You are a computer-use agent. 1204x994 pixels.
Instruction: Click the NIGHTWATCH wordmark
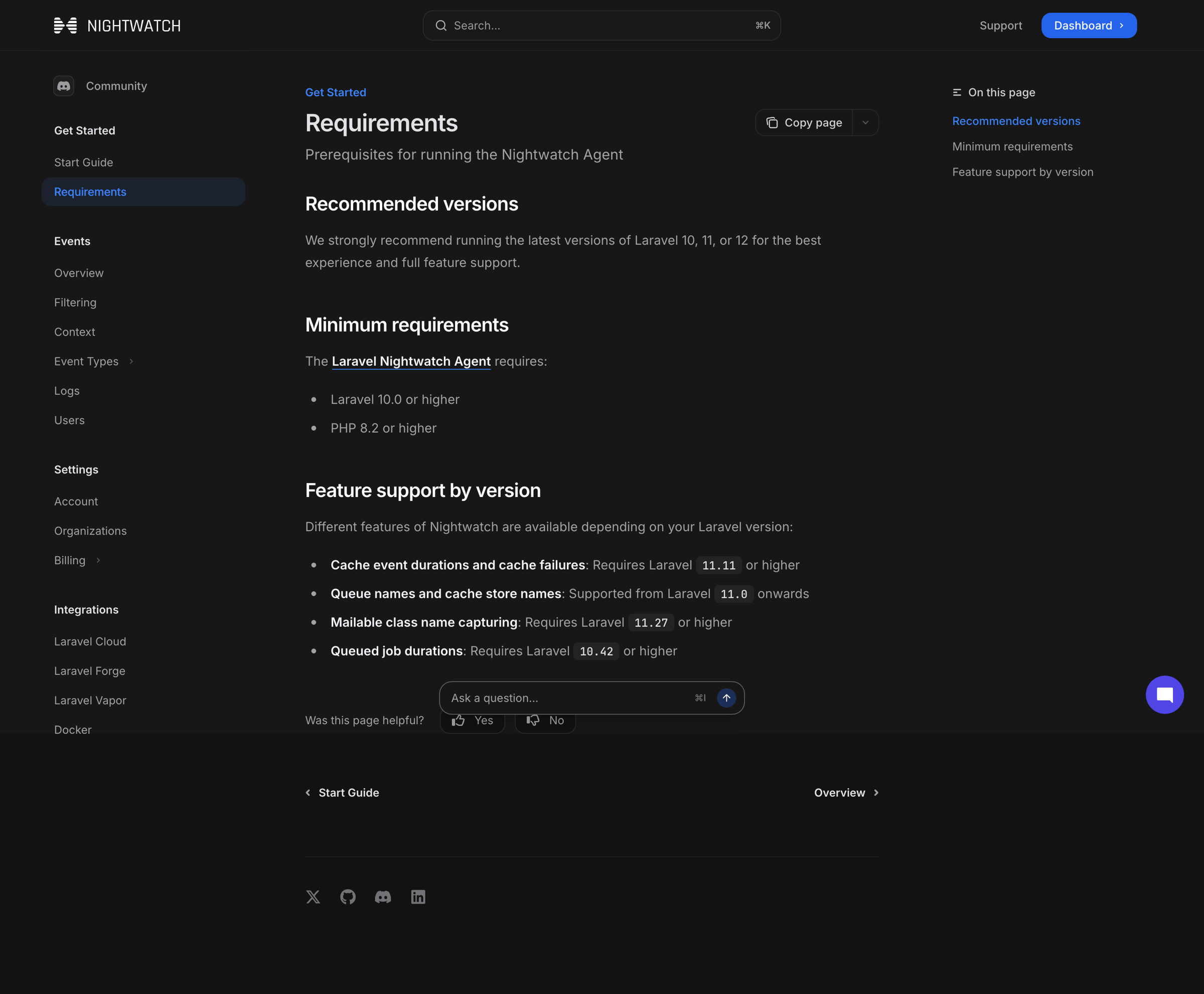coord(134,26)
